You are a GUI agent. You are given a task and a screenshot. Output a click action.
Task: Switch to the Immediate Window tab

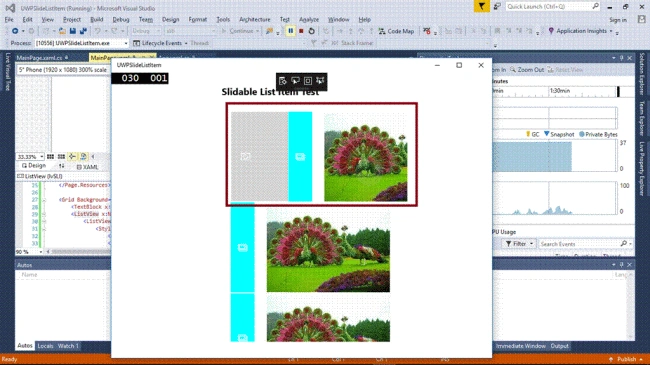point(520,346)
